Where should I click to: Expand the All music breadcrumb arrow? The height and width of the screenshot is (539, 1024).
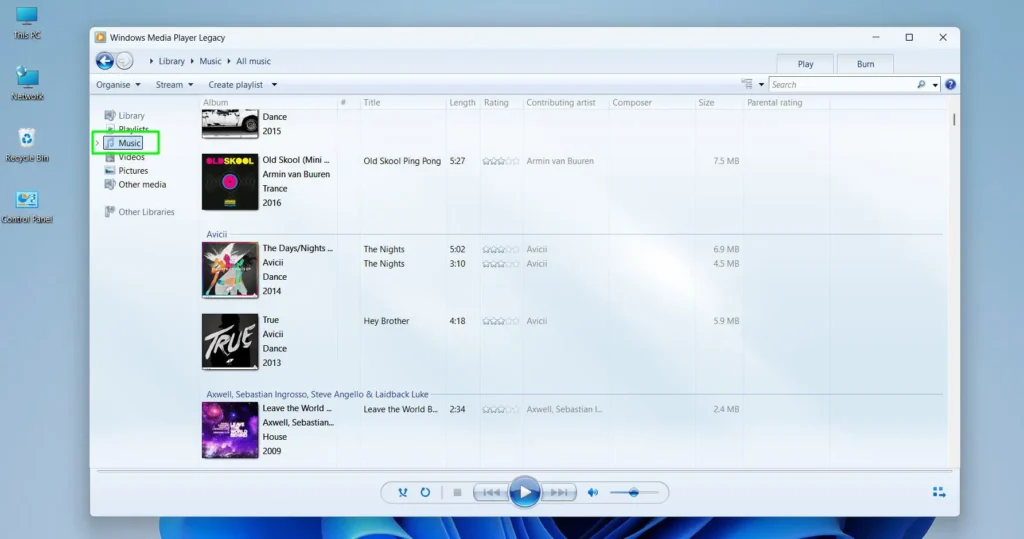tap(229, 61)
